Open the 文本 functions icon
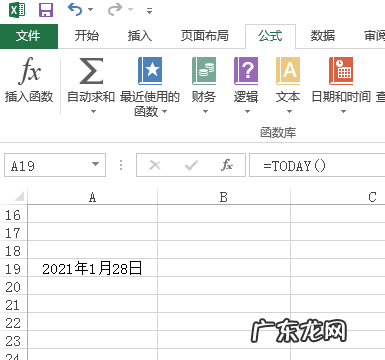Viewport: 385px width, 360px height. click(x=288, y=71)
